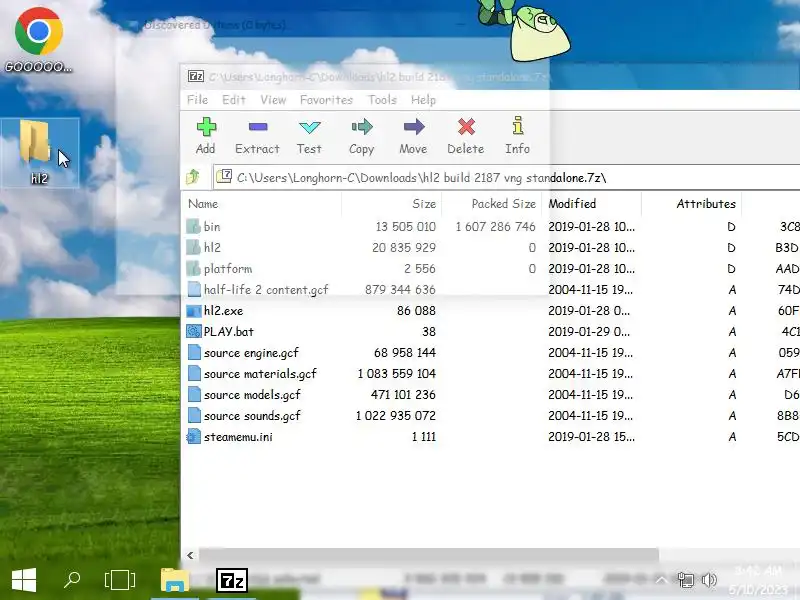Click the Test toolbar icon
Screen dimensions: 800x600
[309, 127]
